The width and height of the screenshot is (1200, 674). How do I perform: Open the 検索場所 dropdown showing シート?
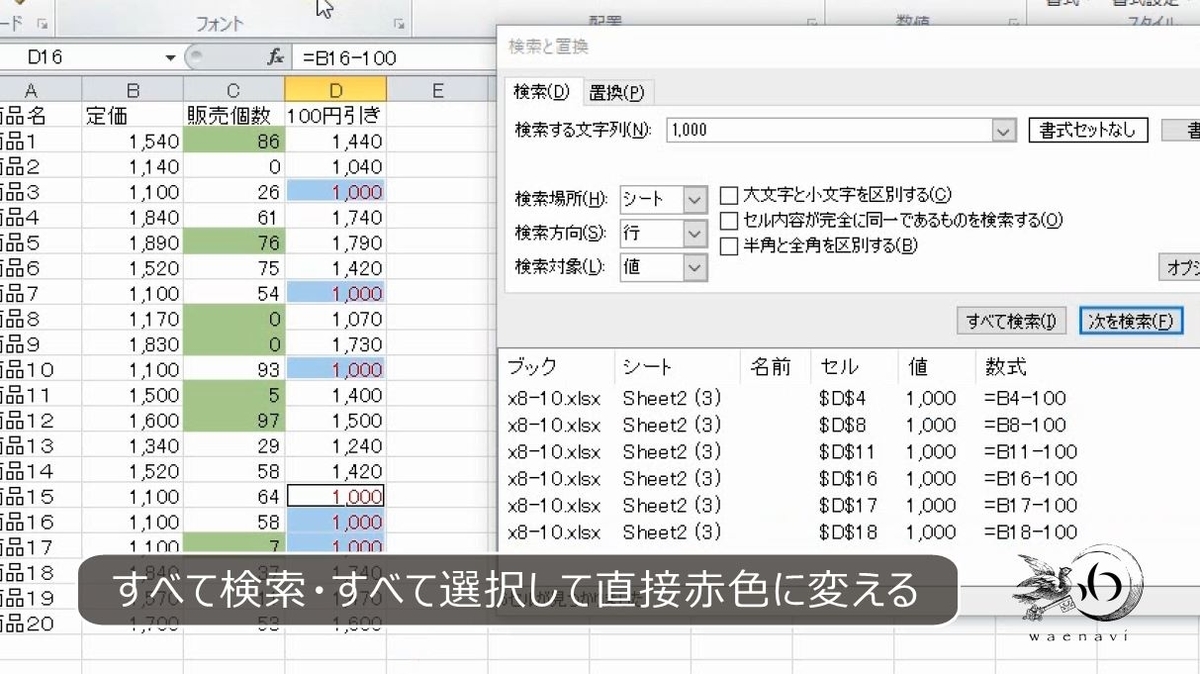click(x=696, y=199)
